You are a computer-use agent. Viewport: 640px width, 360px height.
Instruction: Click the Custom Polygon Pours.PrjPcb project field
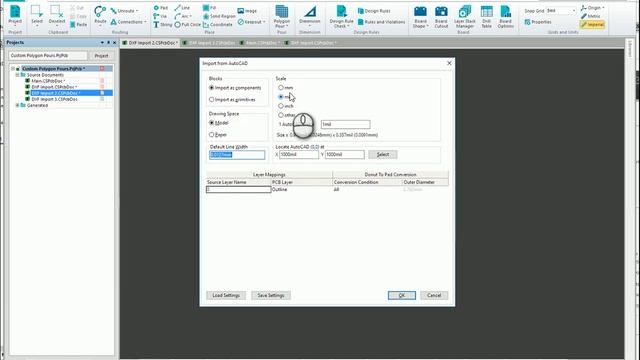click(x=48, y=56)
